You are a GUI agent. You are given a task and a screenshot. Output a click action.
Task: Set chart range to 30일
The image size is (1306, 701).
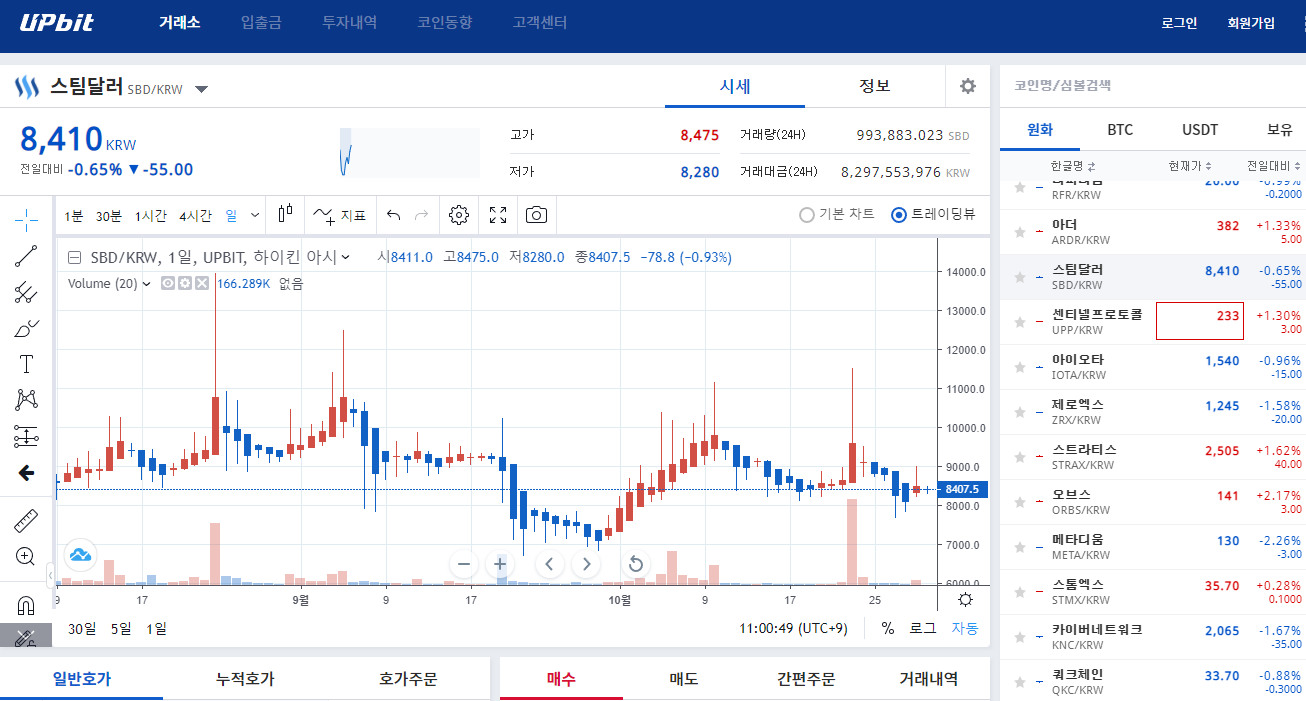point(82,629)
